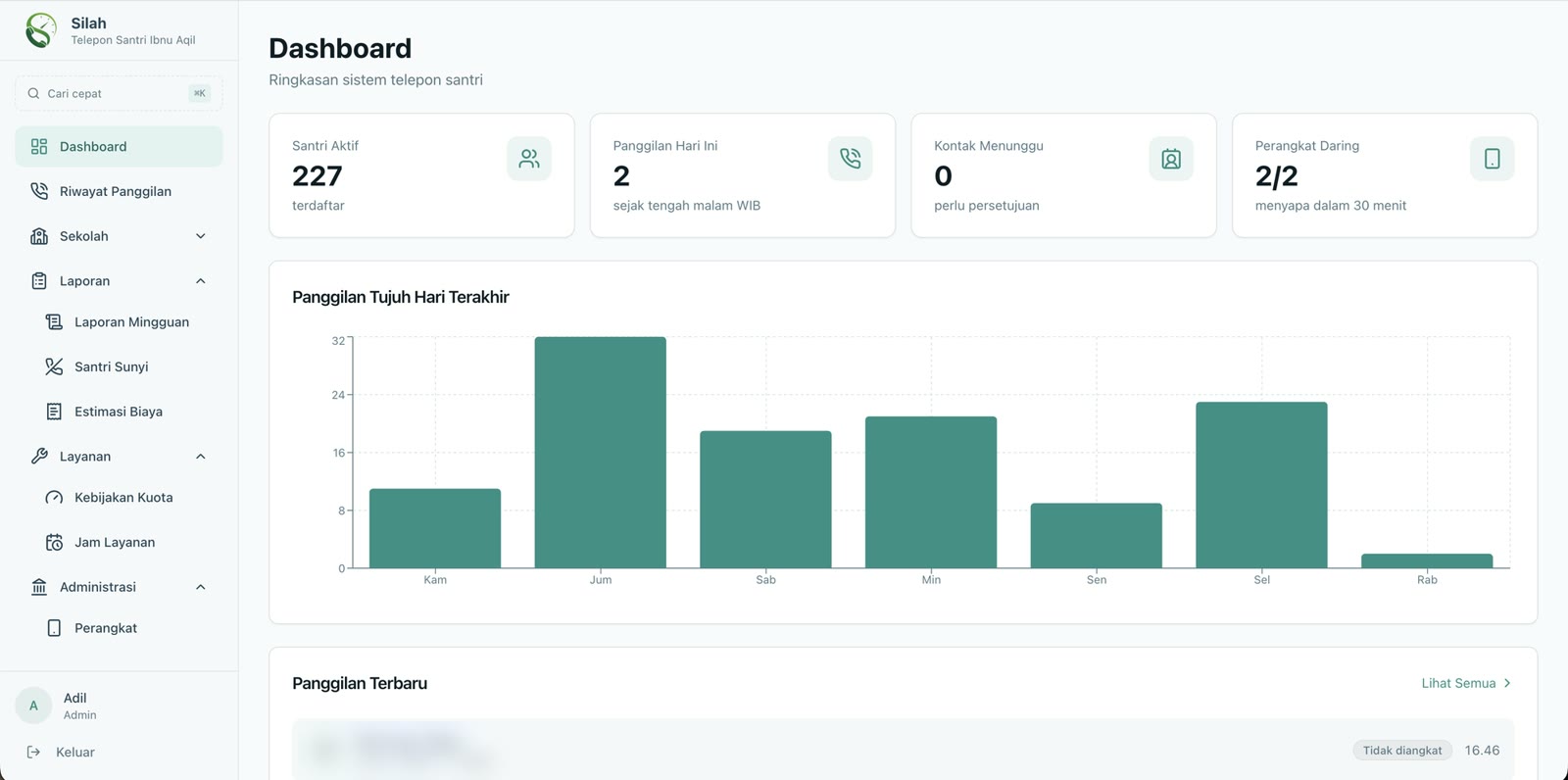Image resolution: width=1568 pixels, height=780 pixels.
Task: Click the Lihat Semua link
Action: pyautogui.click(x=1466, y=683)
